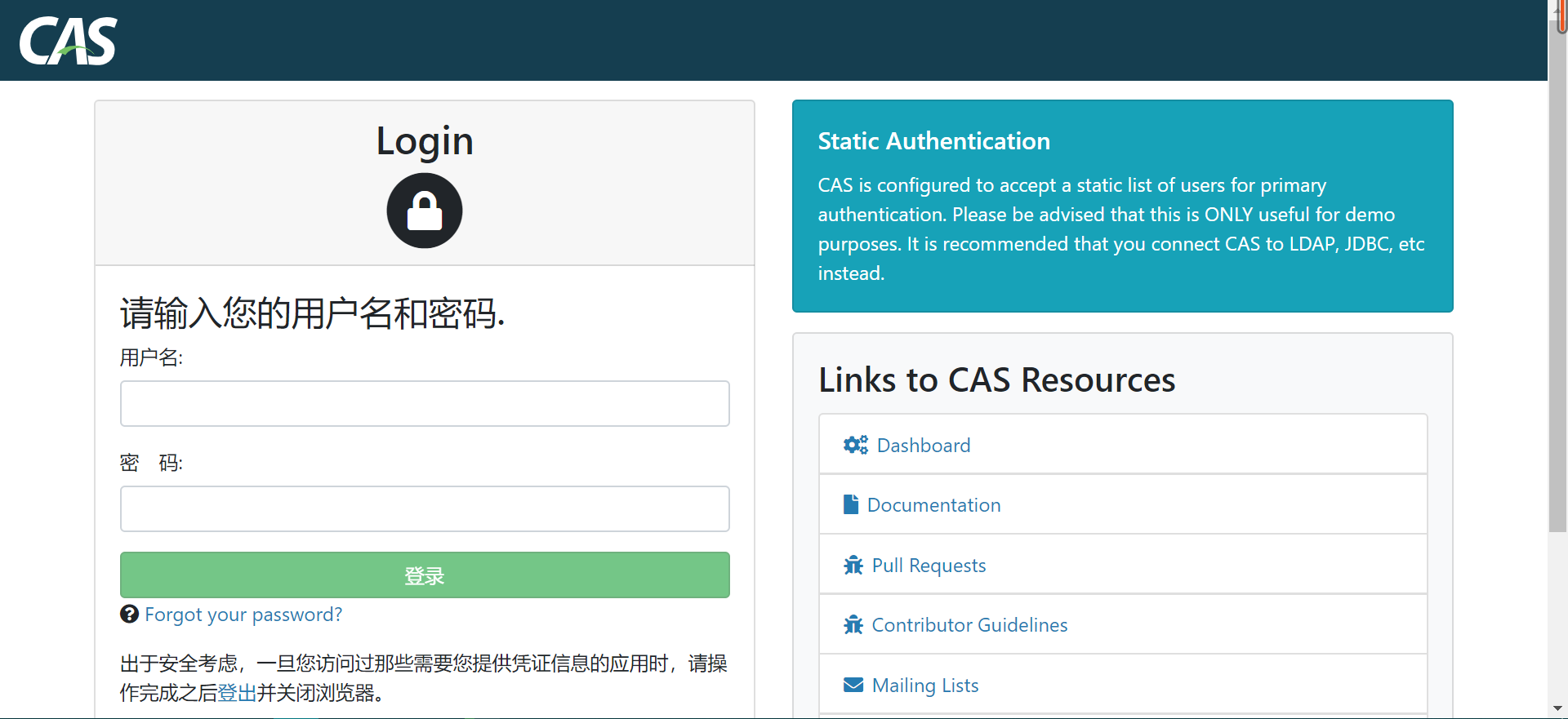
Task: Click the 请输入您的用户名和密码 heading
Action: [x=313, y=313]
